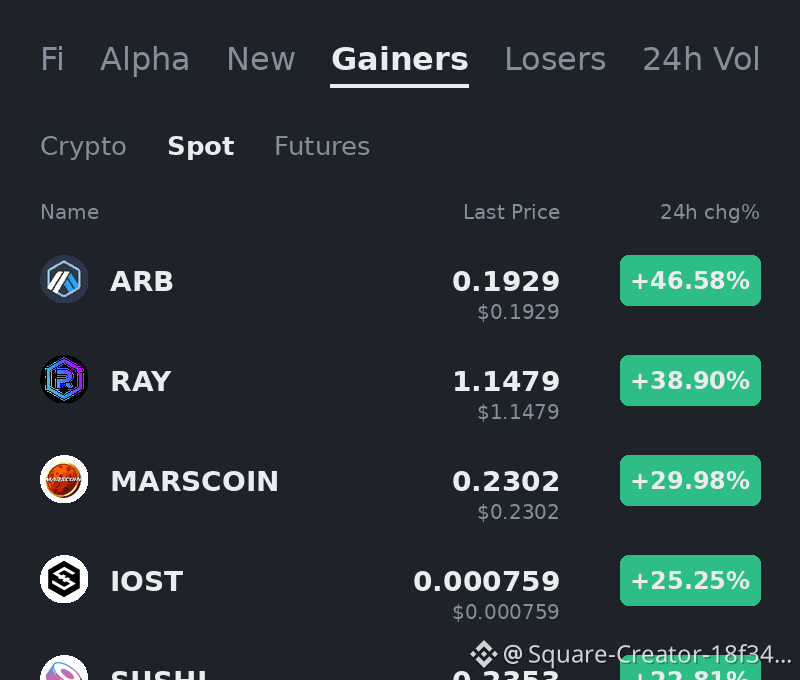Tap the ARB coin logo icon

pyautogui.click(x=64, y=280)
